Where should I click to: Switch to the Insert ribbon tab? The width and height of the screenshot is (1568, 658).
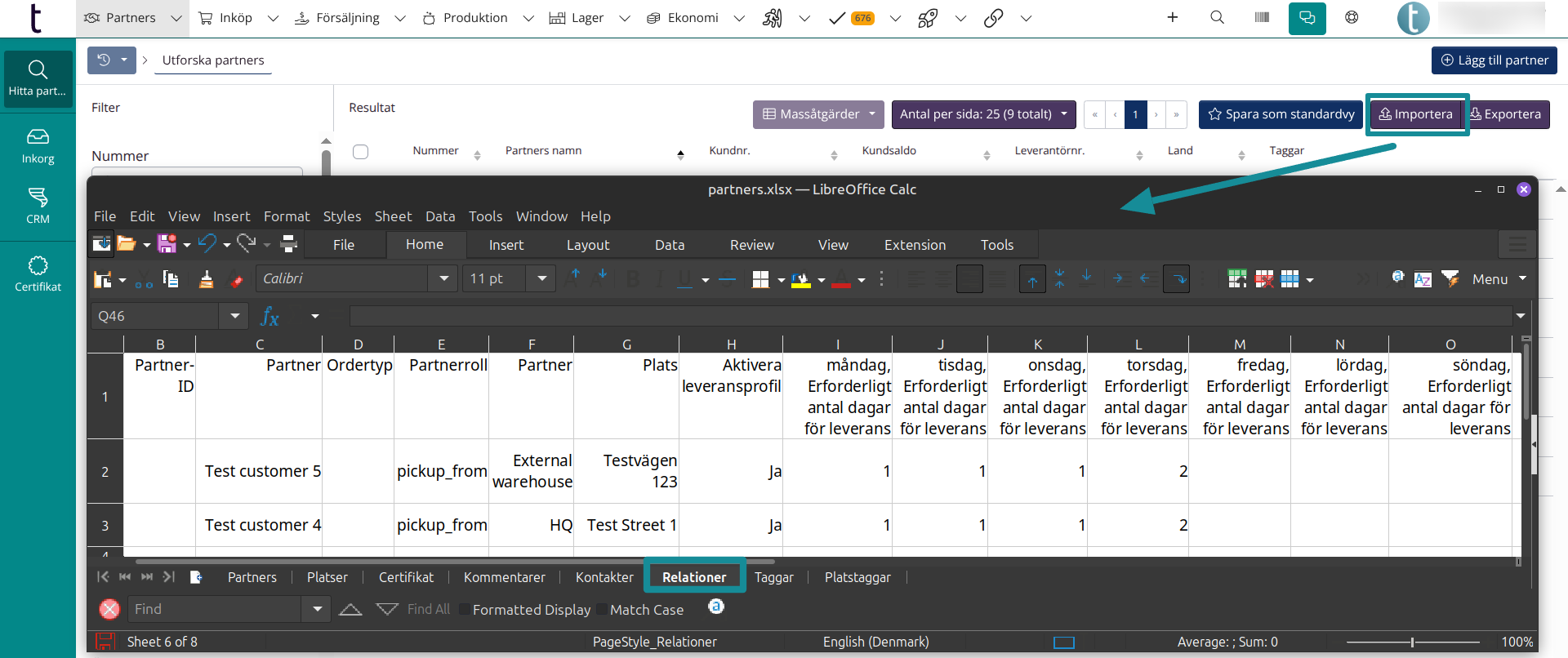tap(506, 245)
